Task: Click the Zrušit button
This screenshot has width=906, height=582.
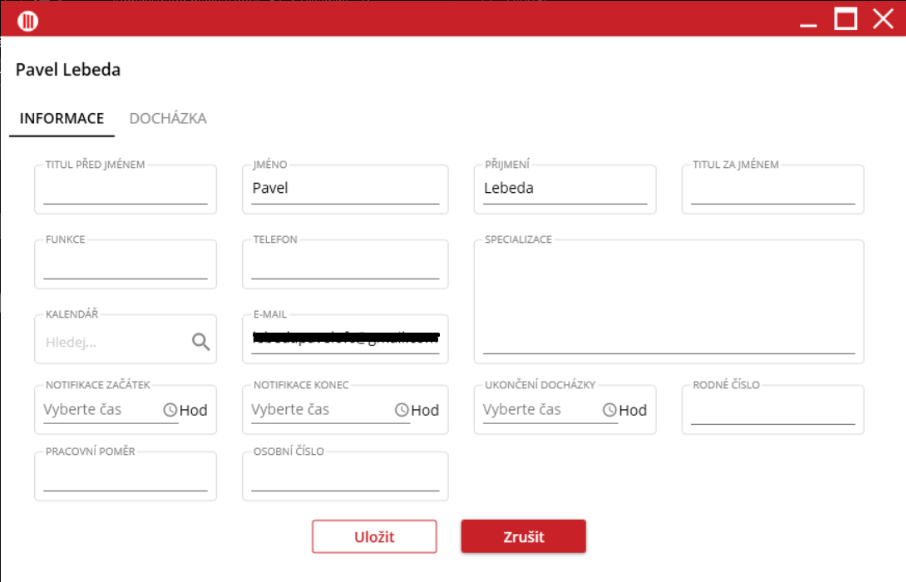Action: (x=523, y=537)
